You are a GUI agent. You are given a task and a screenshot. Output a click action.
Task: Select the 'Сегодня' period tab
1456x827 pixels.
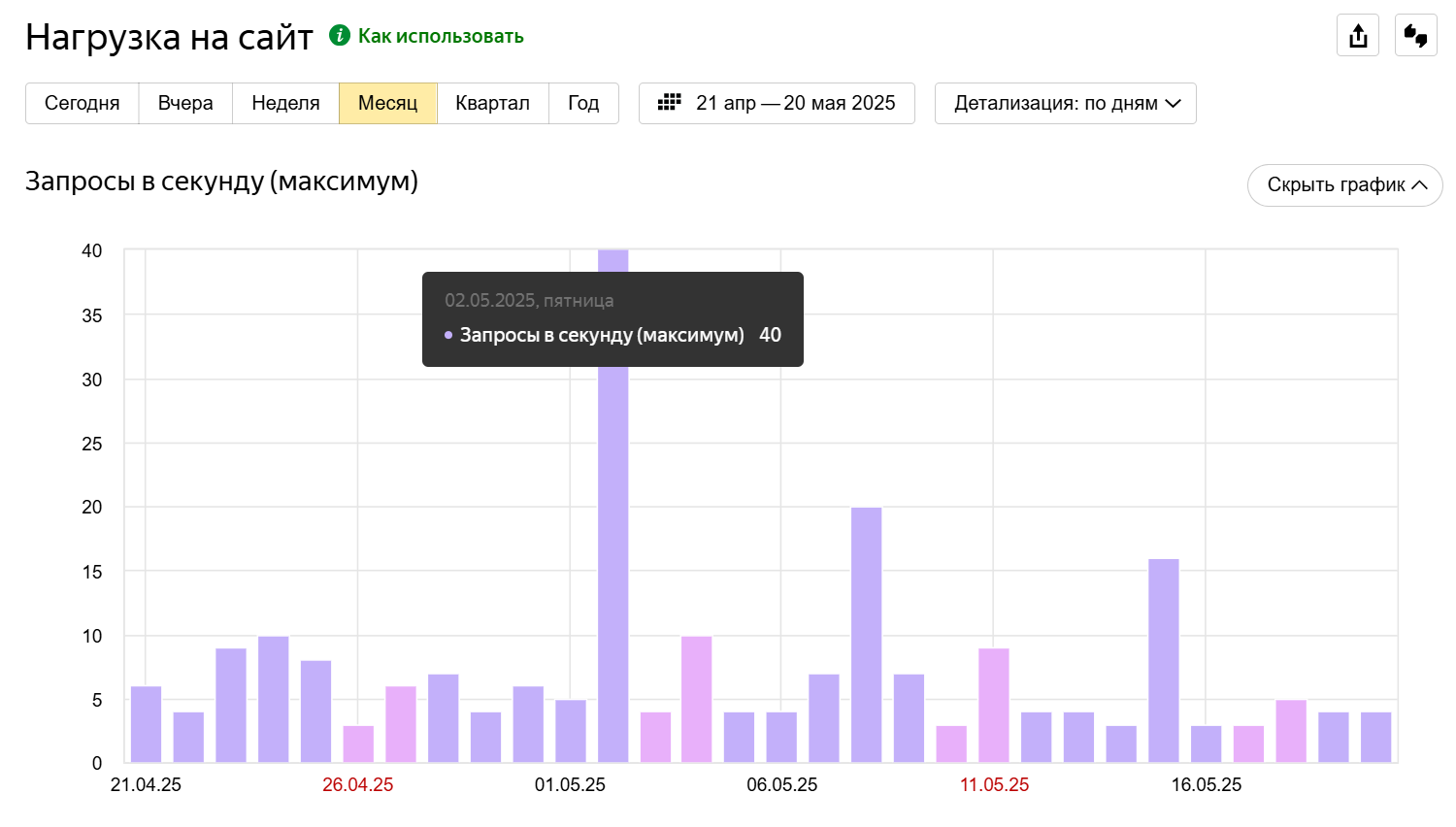coord(83,103)
